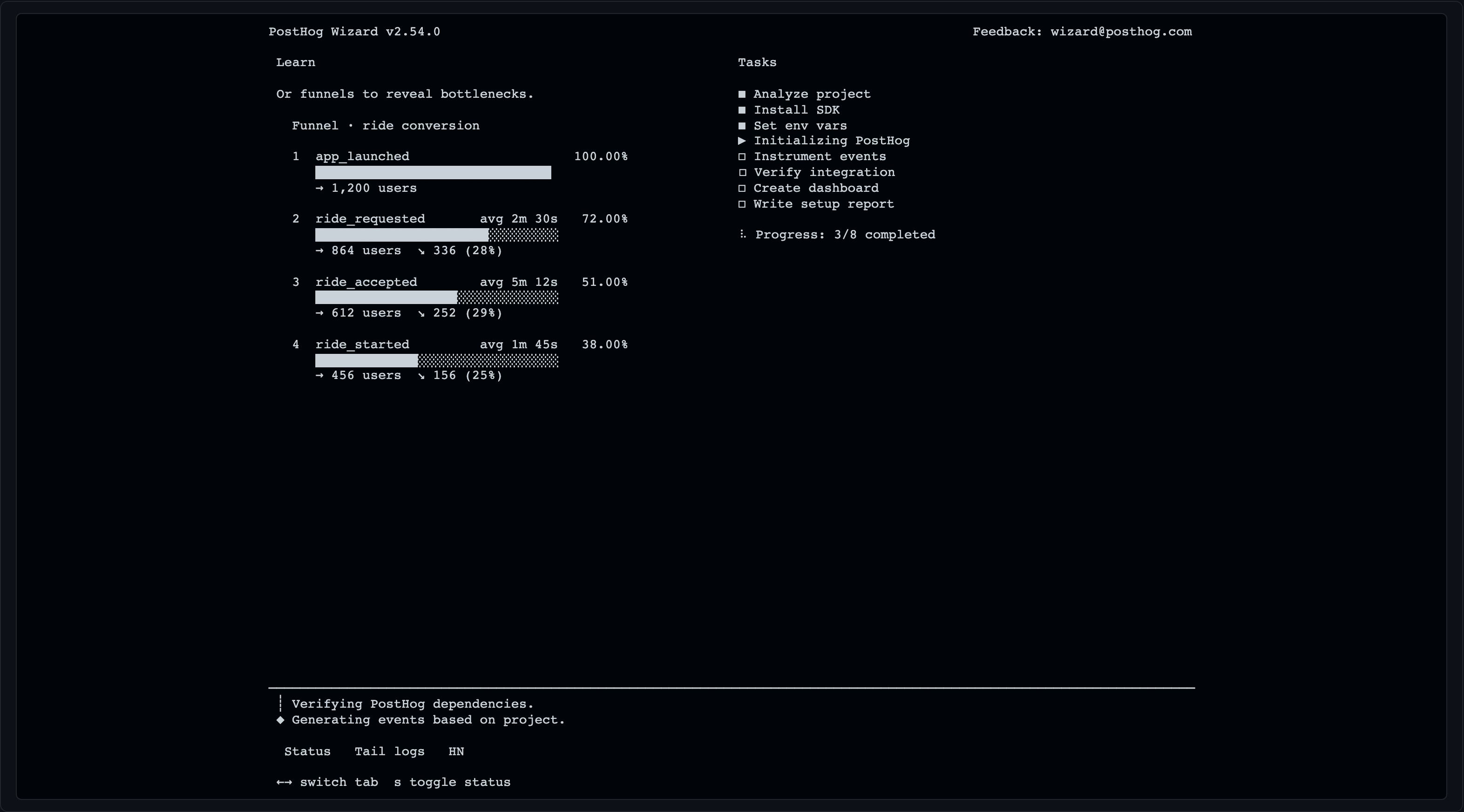The image size is (1464, 812).
Task: Click the Verify integration task label
Action: (824, 172)
